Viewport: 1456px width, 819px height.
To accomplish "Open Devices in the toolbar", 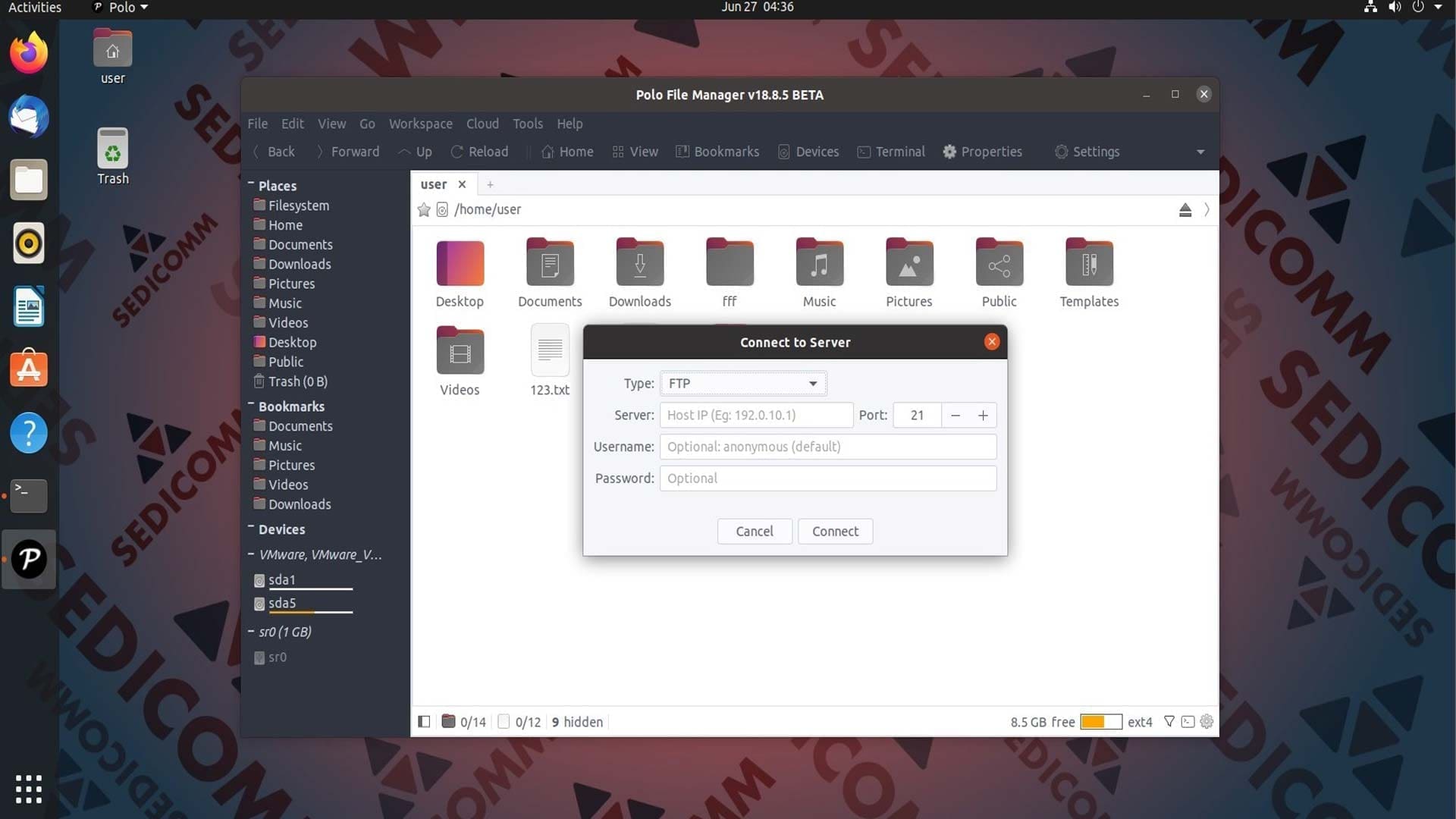I will 808,152.
